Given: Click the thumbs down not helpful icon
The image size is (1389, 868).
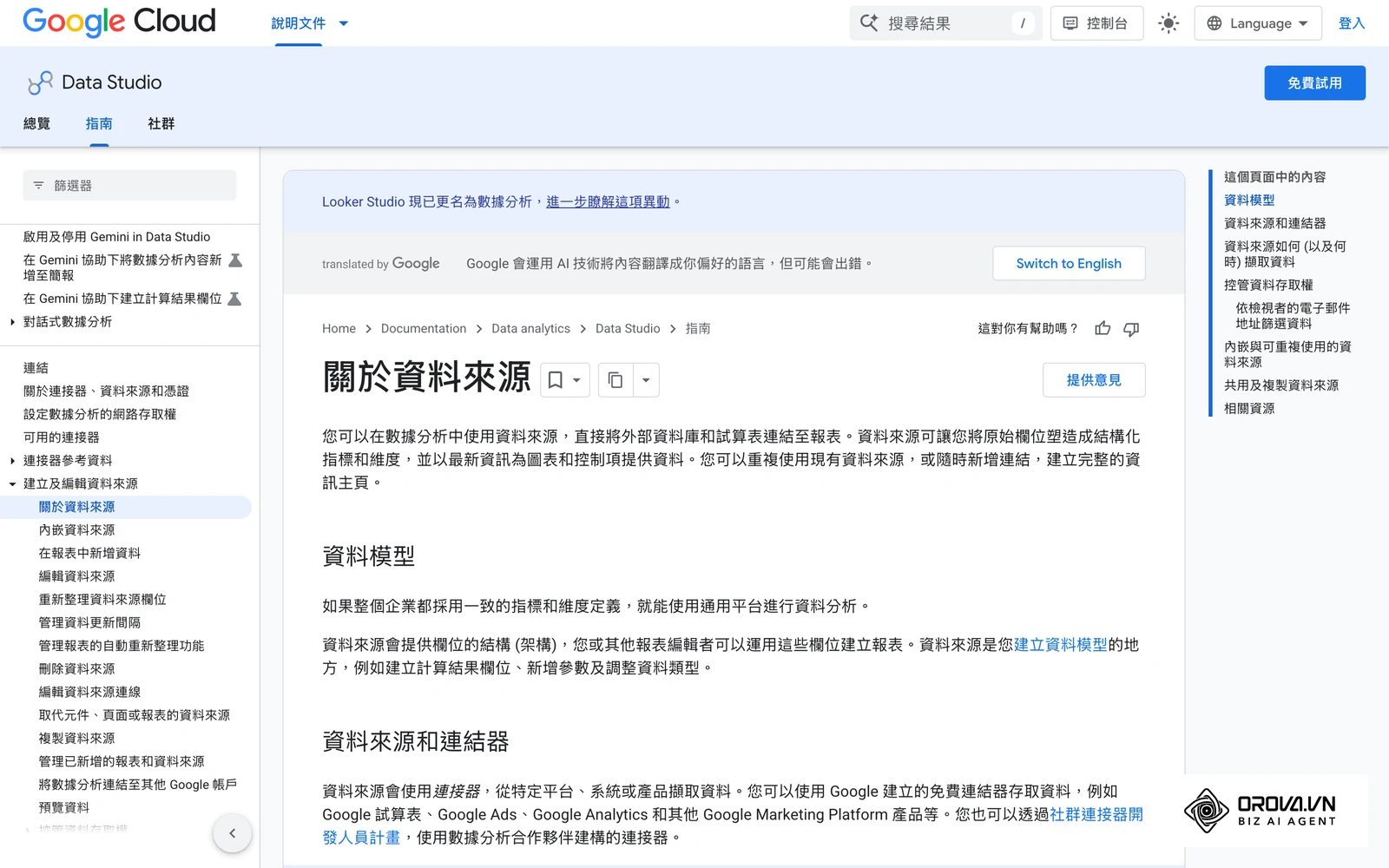Looking at the screenshot, I should (1131, 328).
